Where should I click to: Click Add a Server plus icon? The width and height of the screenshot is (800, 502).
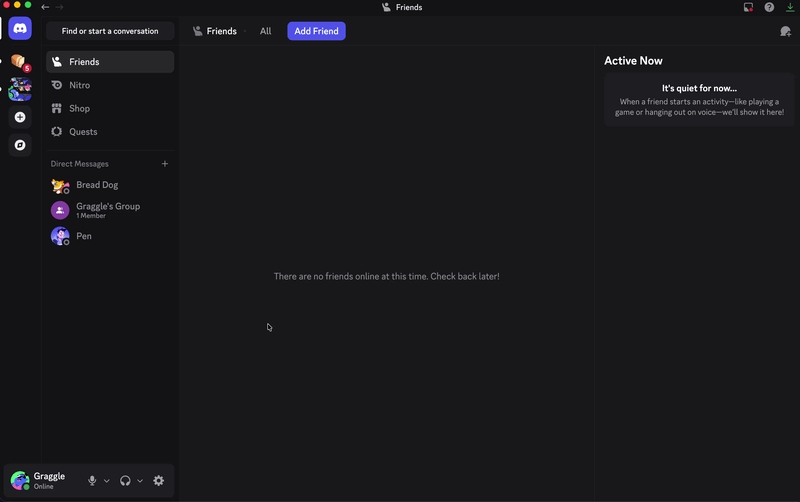pos(20,117)
